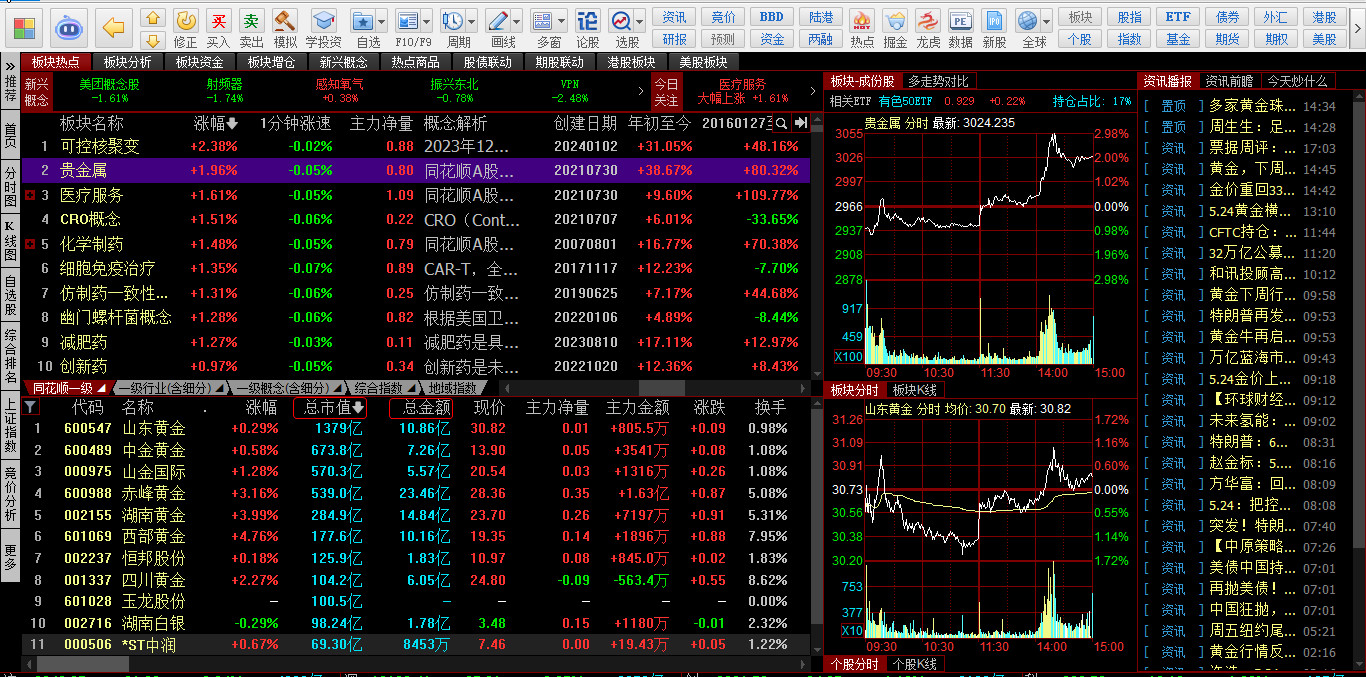Open dropdown arrow next to 自选
Screen dimensions: 1366x677
pyautogui.click(x=381, y=21)
